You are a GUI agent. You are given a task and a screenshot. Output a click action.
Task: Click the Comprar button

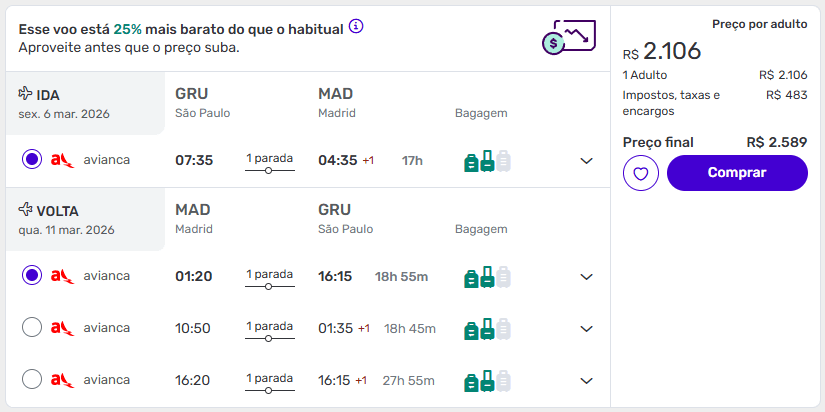point(737,173)
